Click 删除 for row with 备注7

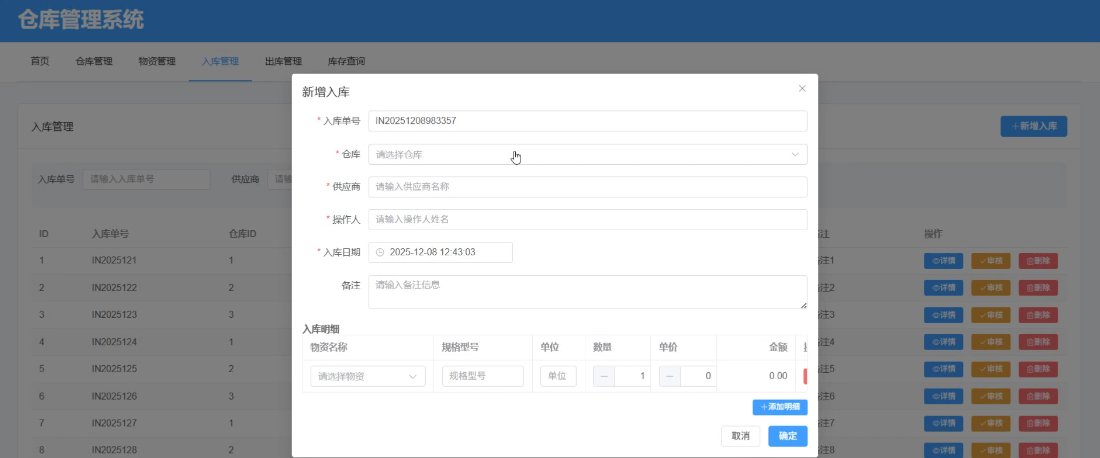click(x=1038, y=424)
